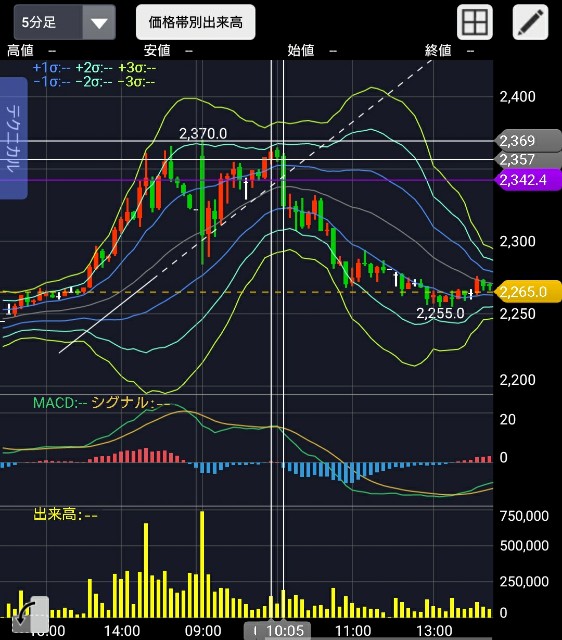Tap the 2,400 price axis label
Viewport: 562px width, 640px height.
[518, 97]
